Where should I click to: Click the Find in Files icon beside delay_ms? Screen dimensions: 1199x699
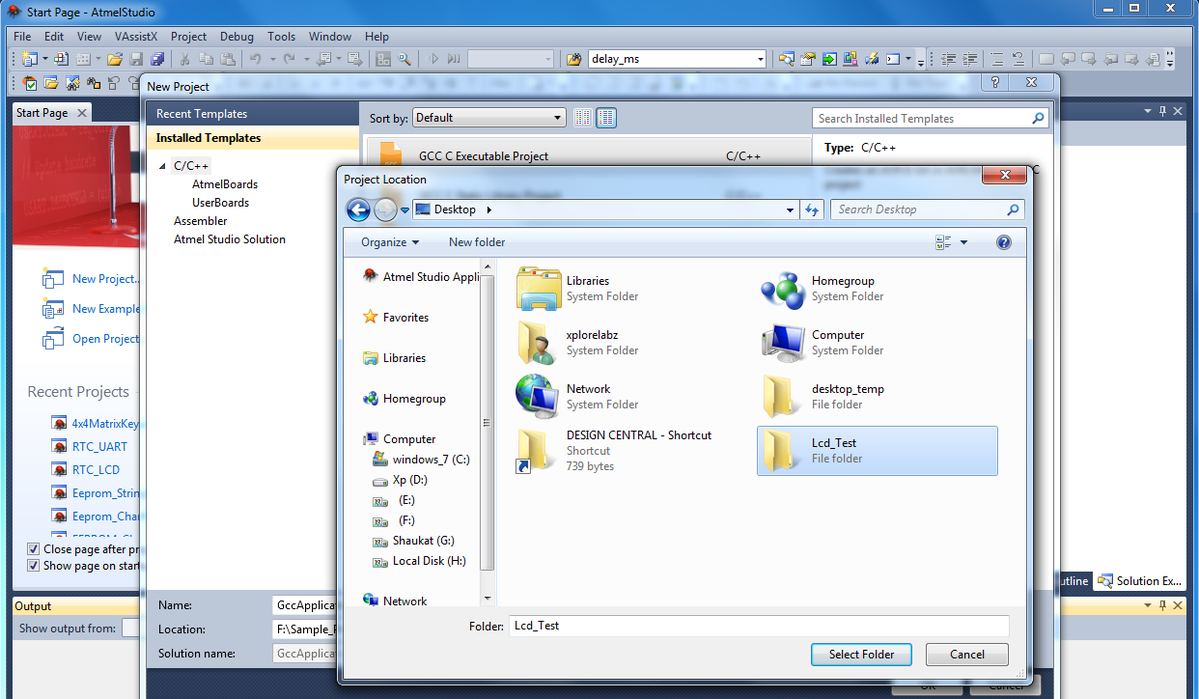point(574,59)
